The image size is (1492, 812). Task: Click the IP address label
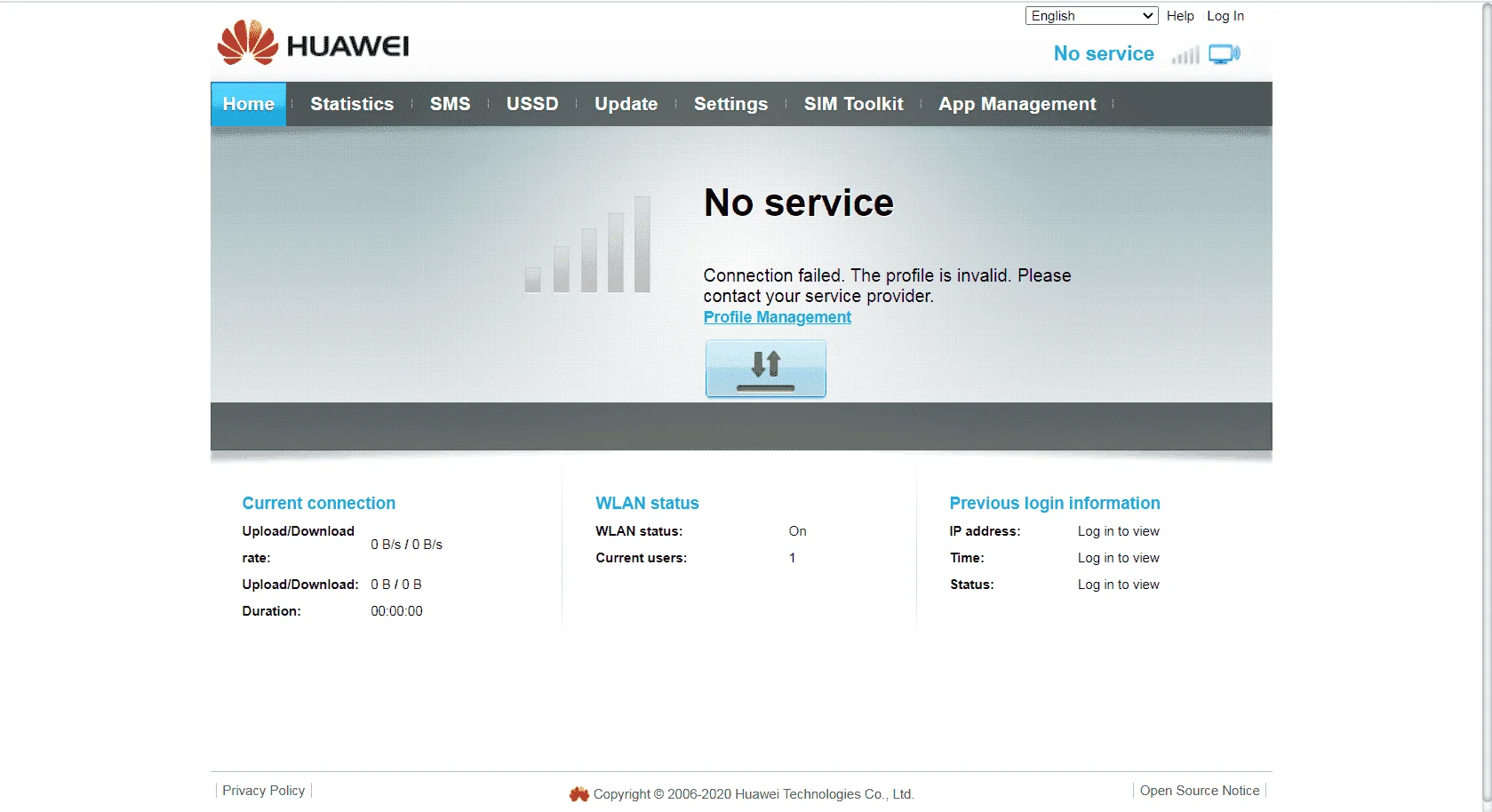tap(985, 531)
